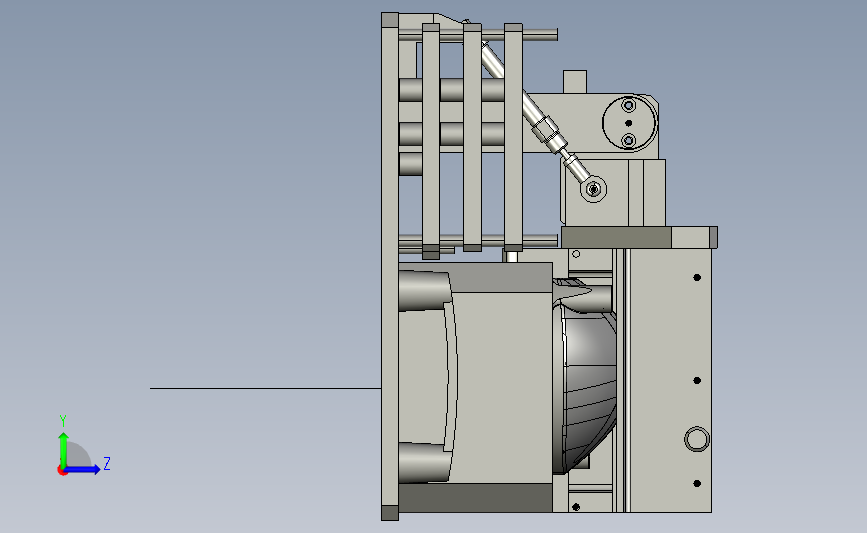The width and height of the screenshot is (867, 533).
Task: Select the small square block atop the assembly
Action: (x=575, y=81)
